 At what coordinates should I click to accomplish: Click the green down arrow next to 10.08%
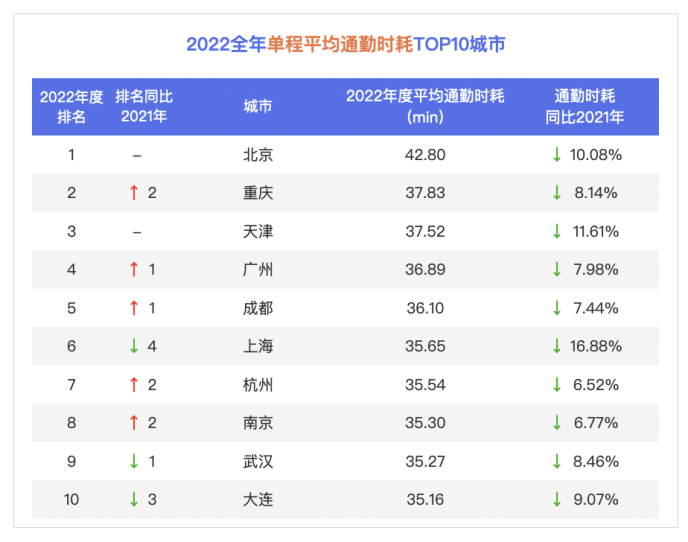557,155
